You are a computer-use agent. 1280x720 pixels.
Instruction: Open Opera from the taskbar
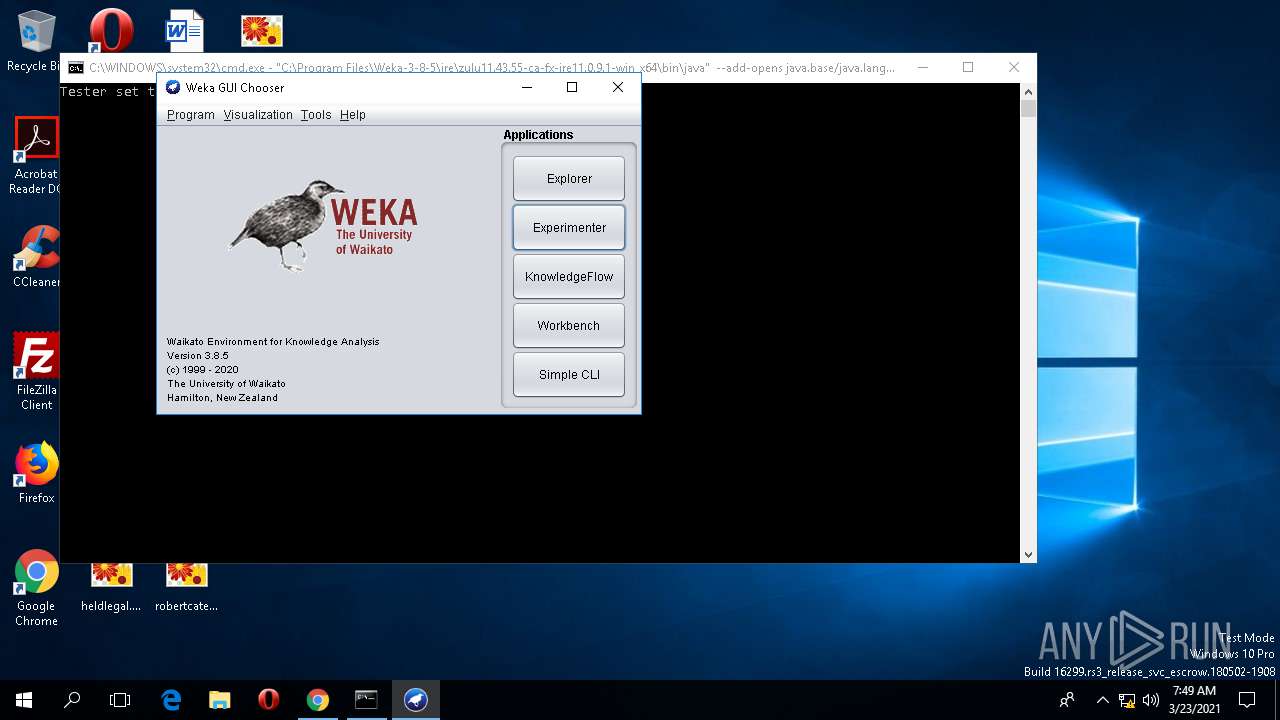tap(268, 700)
